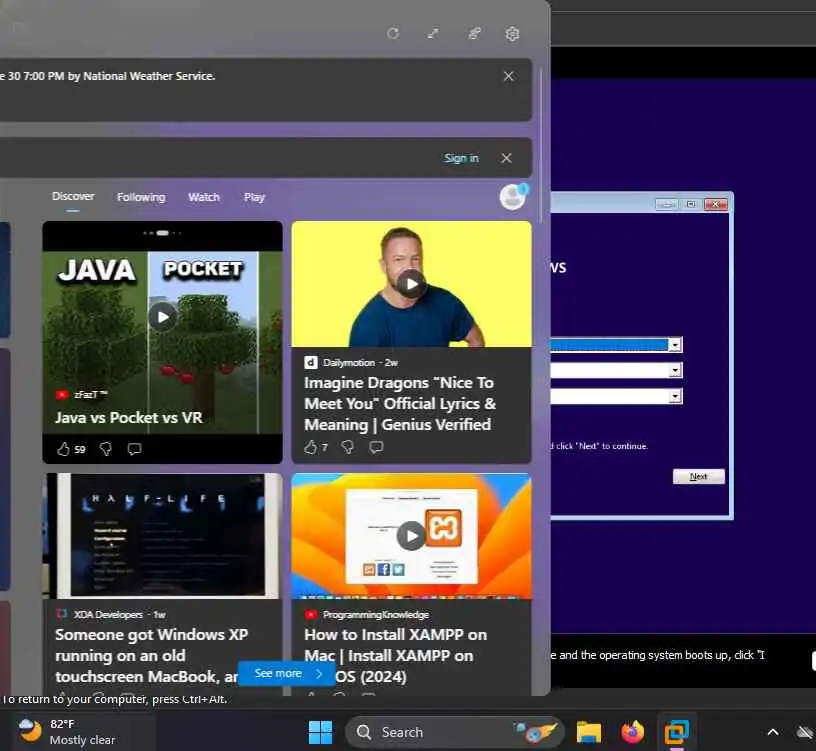Open the Watch tab
816x751 pixels.
pos(203,197)
